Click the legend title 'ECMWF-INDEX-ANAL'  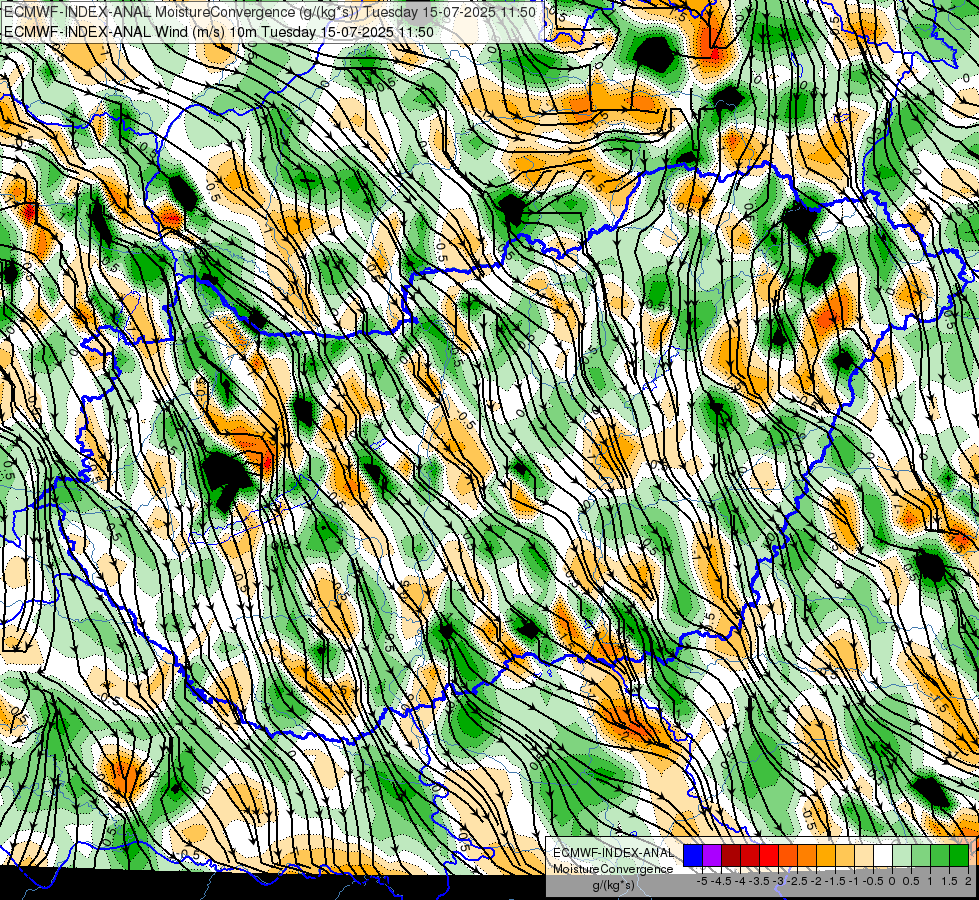[x=614, y=853]
